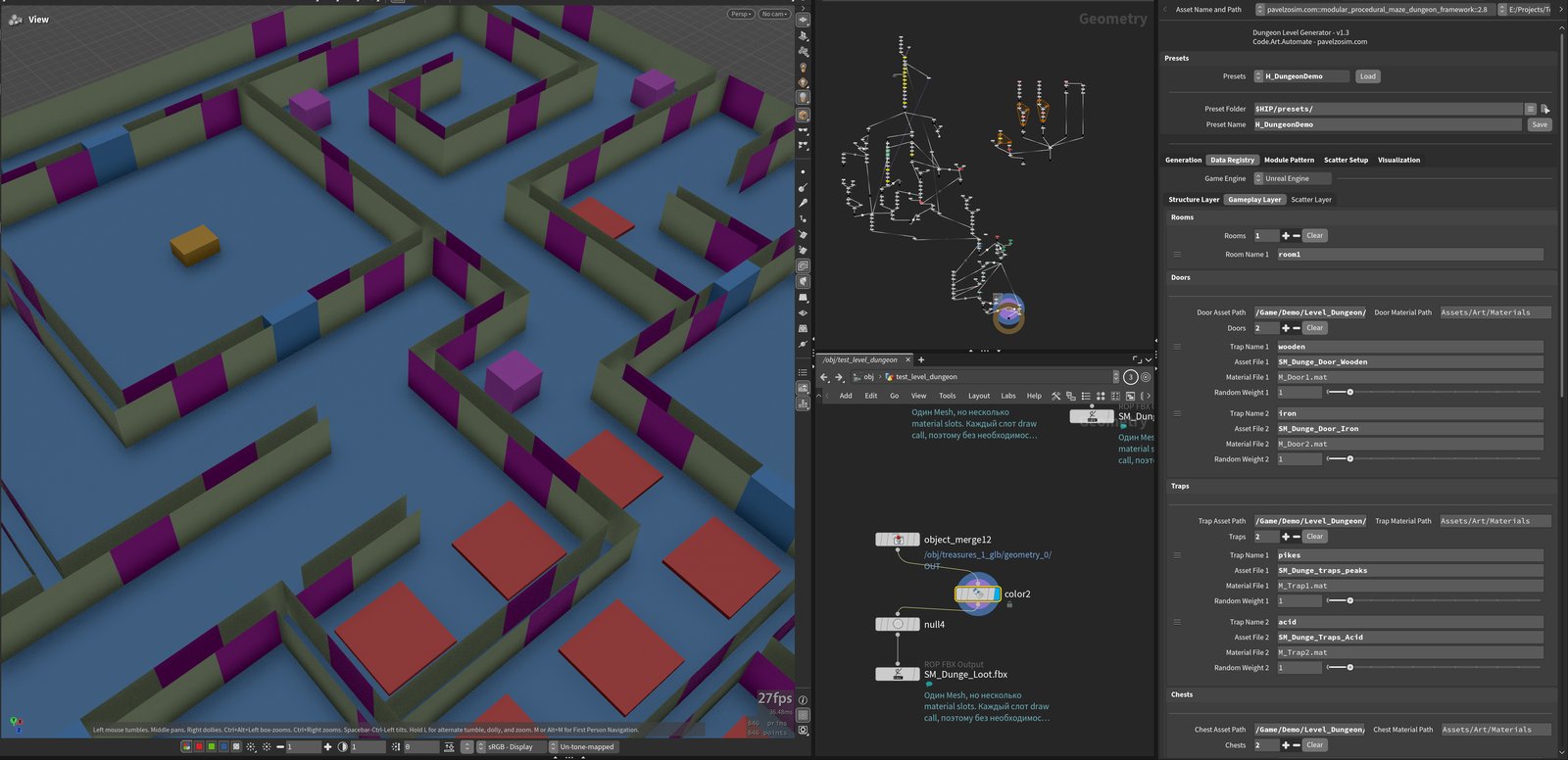Click the Load preset button
This screenshot has height=760, width=1568.
coord(1367,76)
